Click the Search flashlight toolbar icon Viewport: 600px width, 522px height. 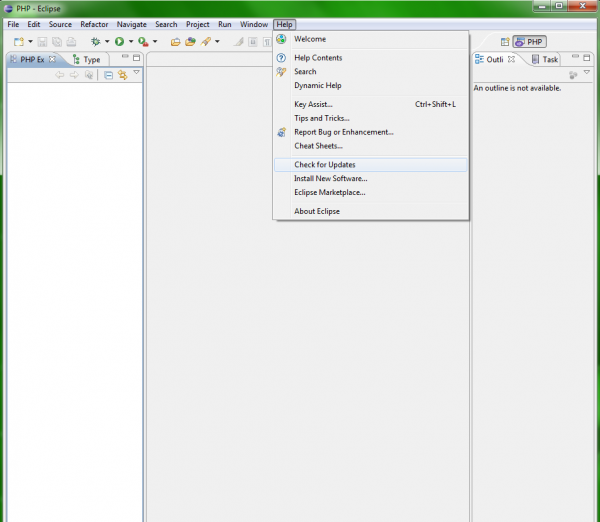[206, 41]
